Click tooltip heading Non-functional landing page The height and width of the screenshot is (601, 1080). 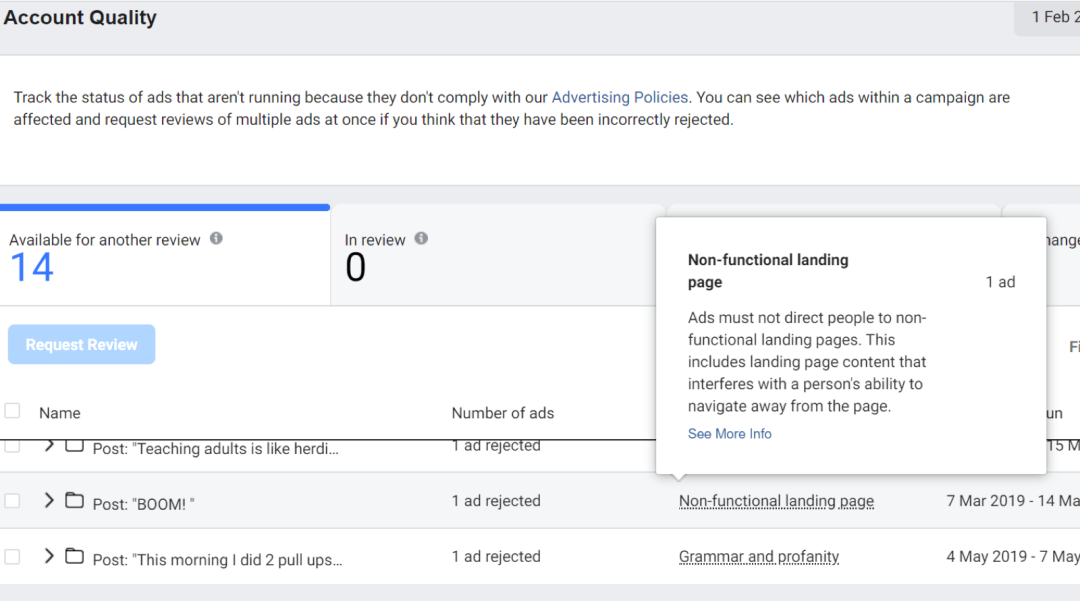pos(768,271)
